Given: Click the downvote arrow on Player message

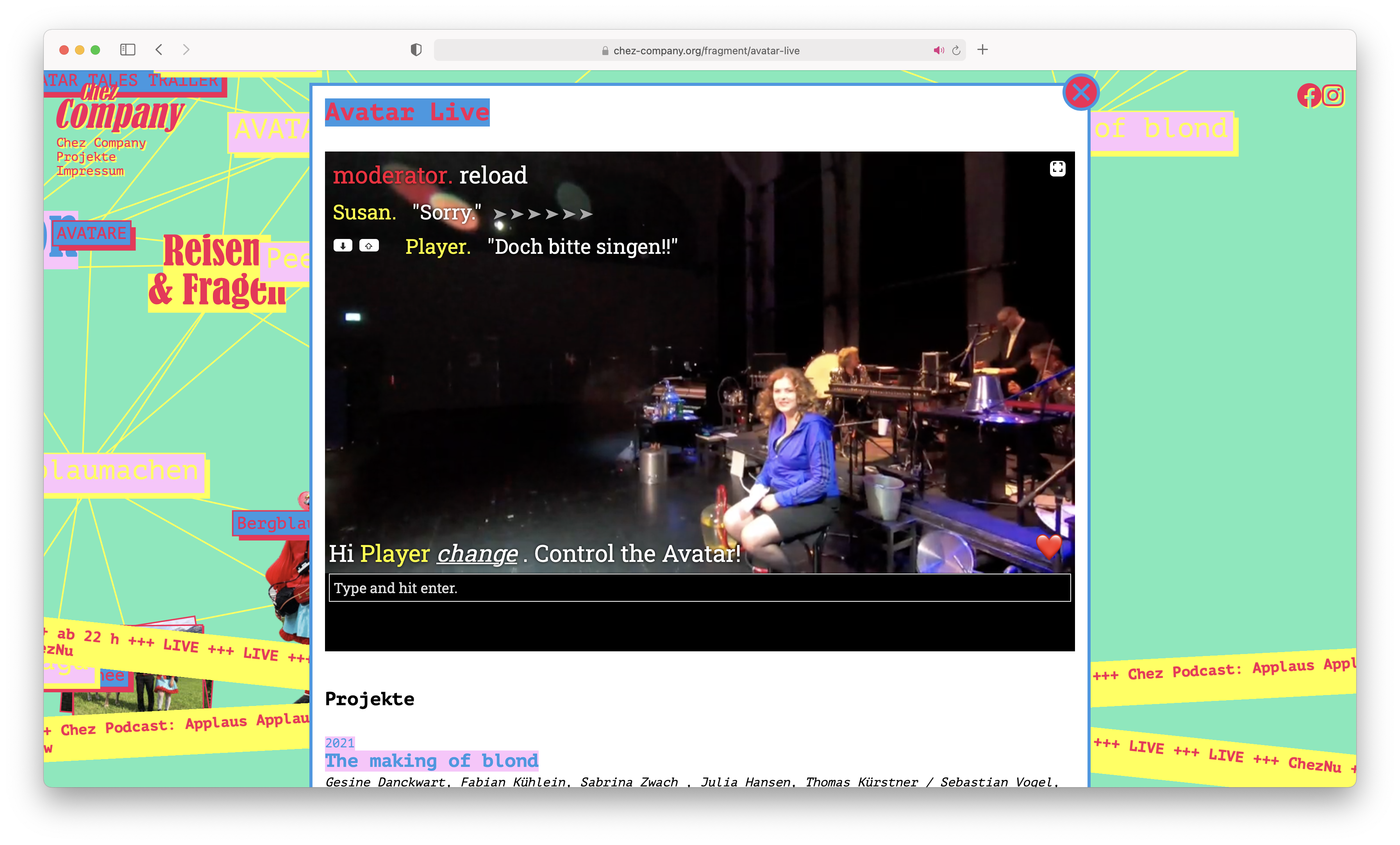Looking at the screenshot, I should point(343,245).
